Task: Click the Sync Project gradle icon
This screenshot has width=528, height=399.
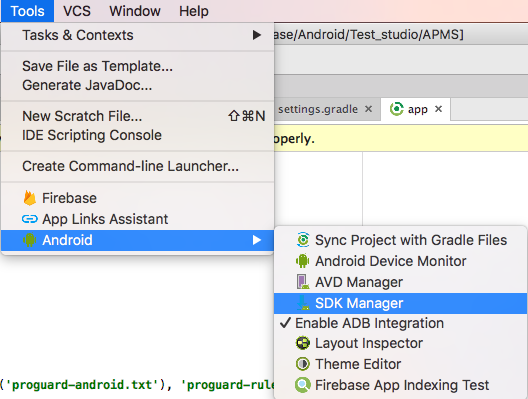Action: pyautogui.click(x=303, y=240)
